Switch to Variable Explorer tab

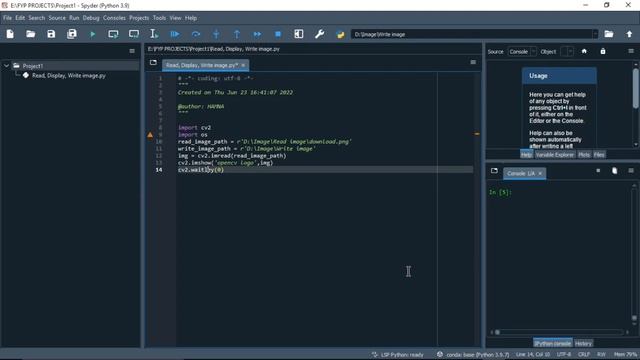pyautogui.click(x=554, y=155)
